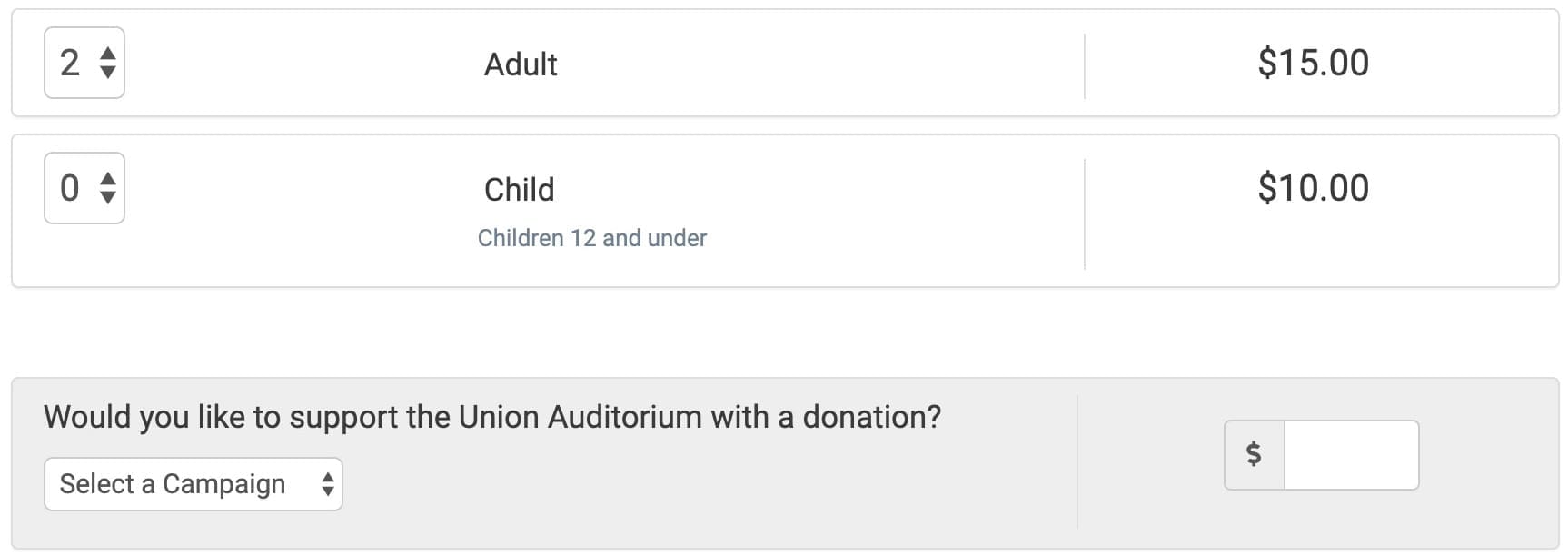This screenshot has width=1568, height=555.
Task: Click the vertical divider in the donation panel
Action: [x=1077, y=461]
